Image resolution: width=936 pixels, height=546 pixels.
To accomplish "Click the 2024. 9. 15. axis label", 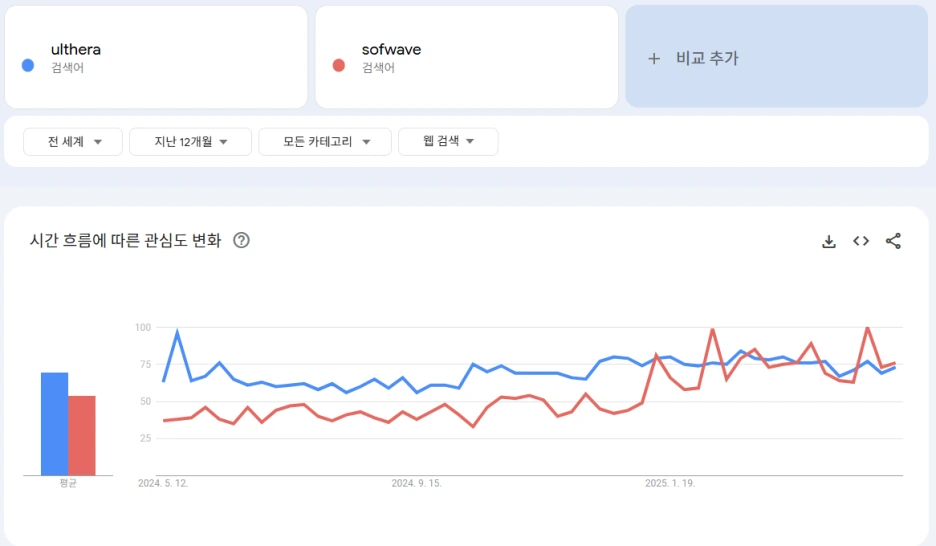I will coord(417,483).
